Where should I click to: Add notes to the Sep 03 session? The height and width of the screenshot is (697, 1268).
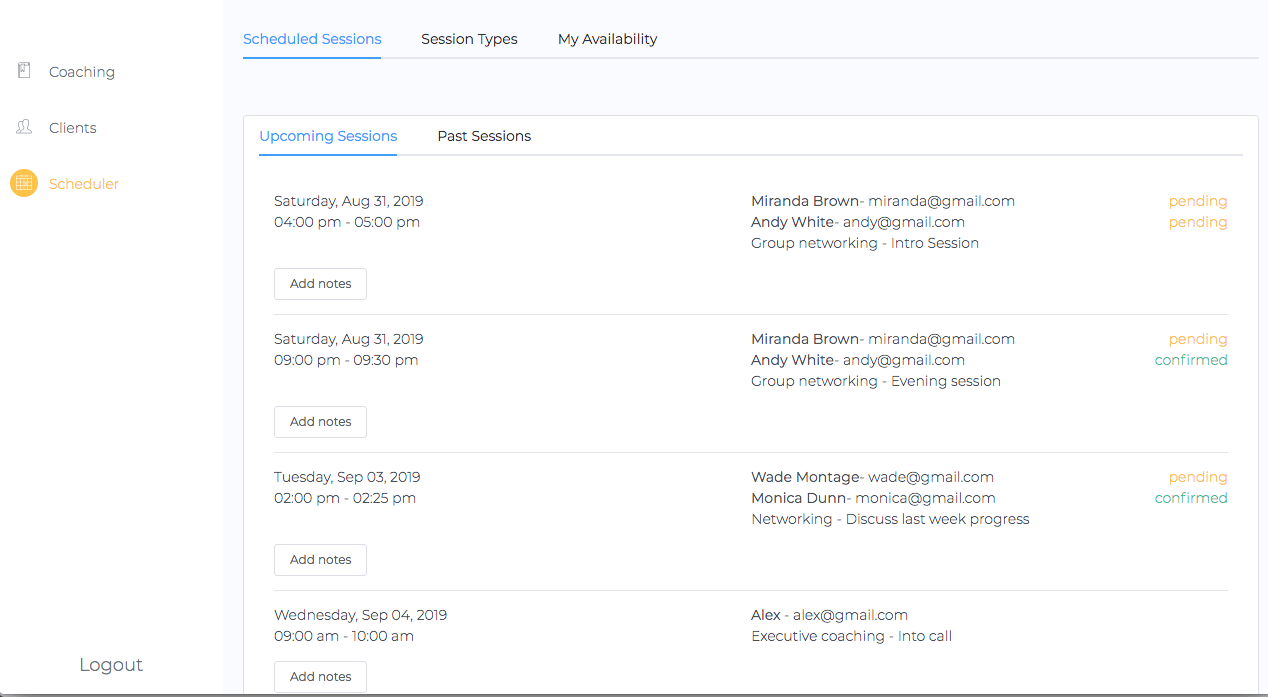click(320, 560)
